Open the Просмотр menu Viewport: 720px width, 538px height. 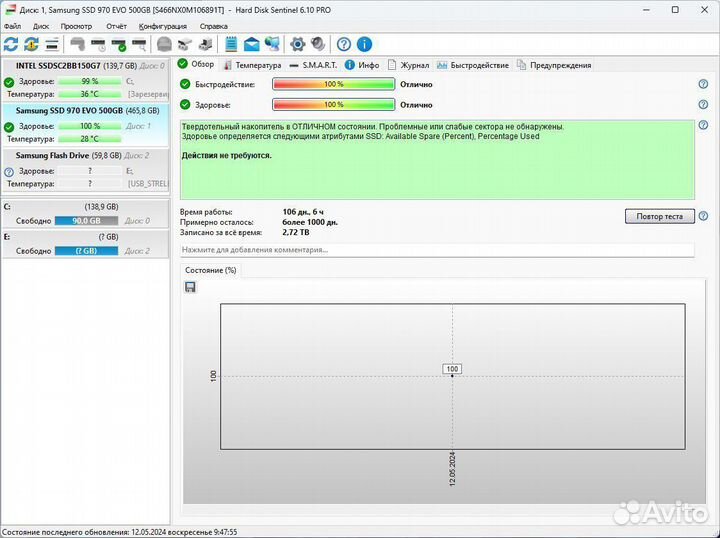pos(76,26)
